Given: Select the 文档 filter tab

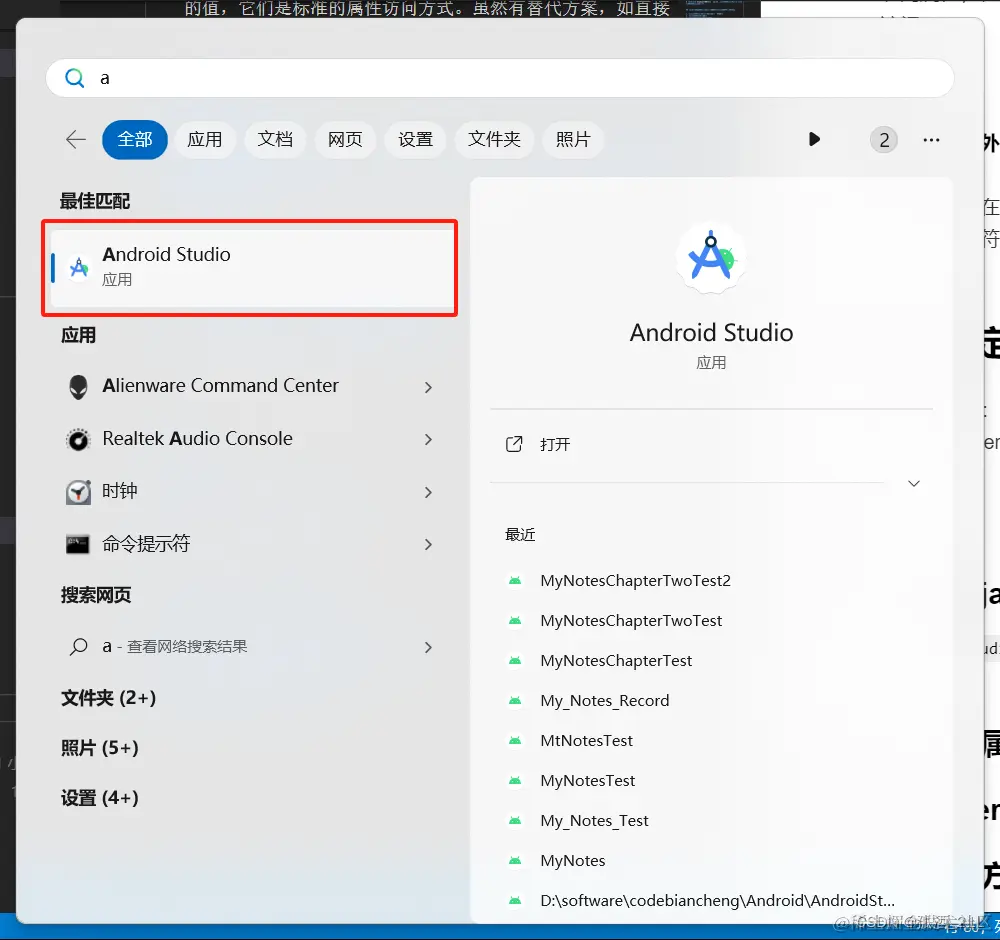Looking at the screenshot, I should coord(275,139).
